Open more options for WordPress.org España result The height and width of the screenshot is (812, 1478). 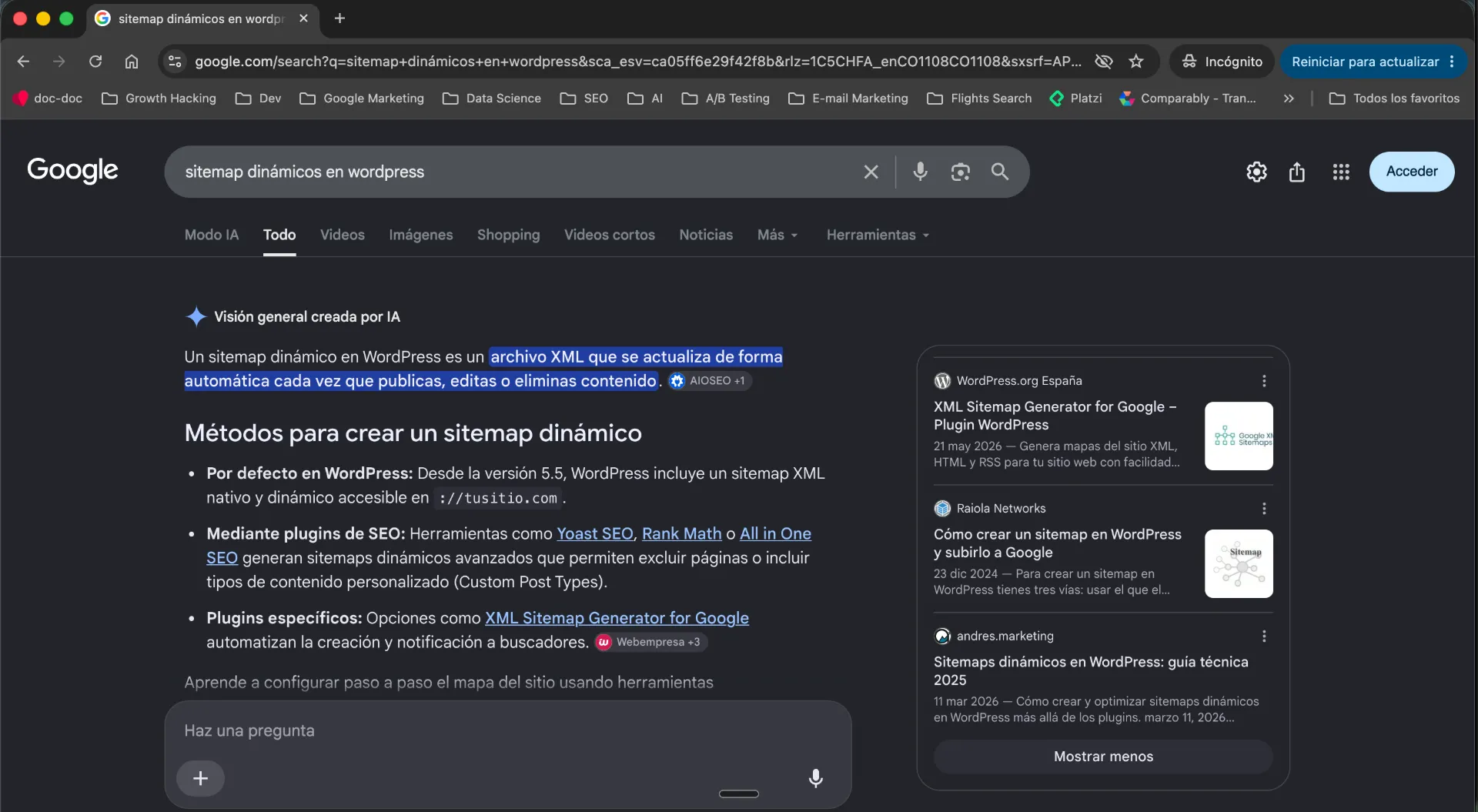point(1263,381)
